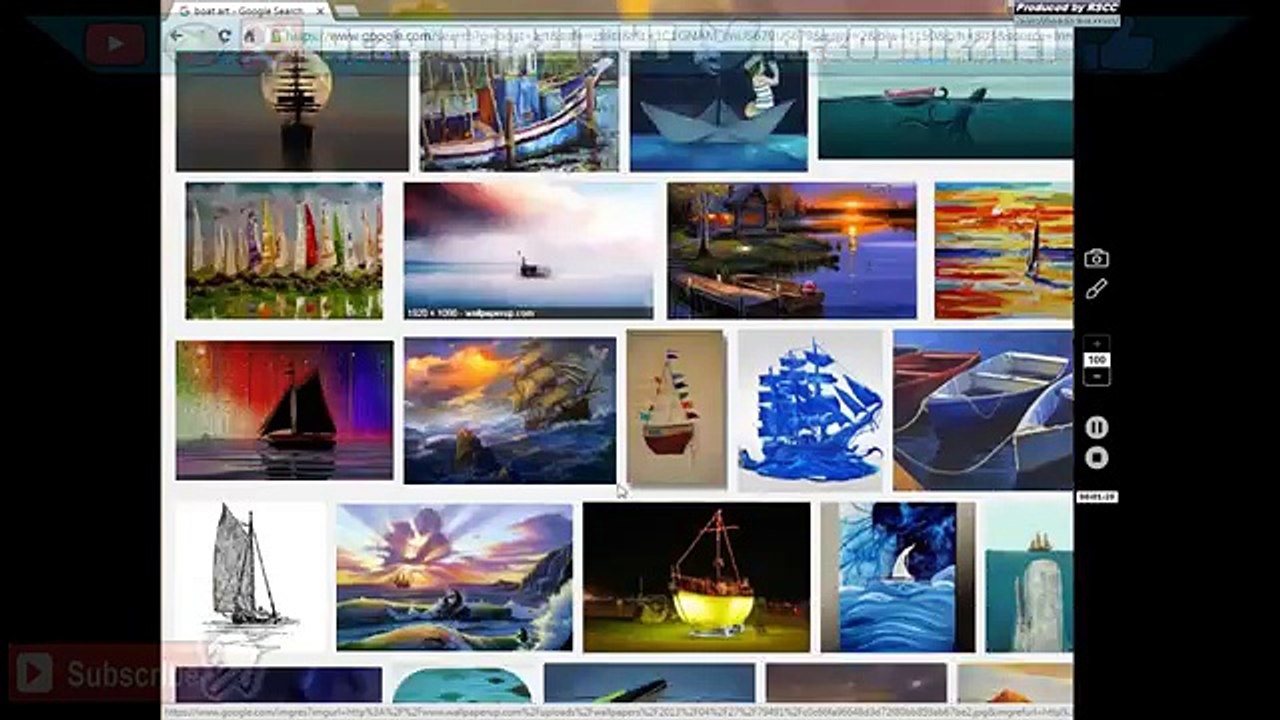
Task: Click the minus button below the 100 value
Action: (x=1097, y=376)
